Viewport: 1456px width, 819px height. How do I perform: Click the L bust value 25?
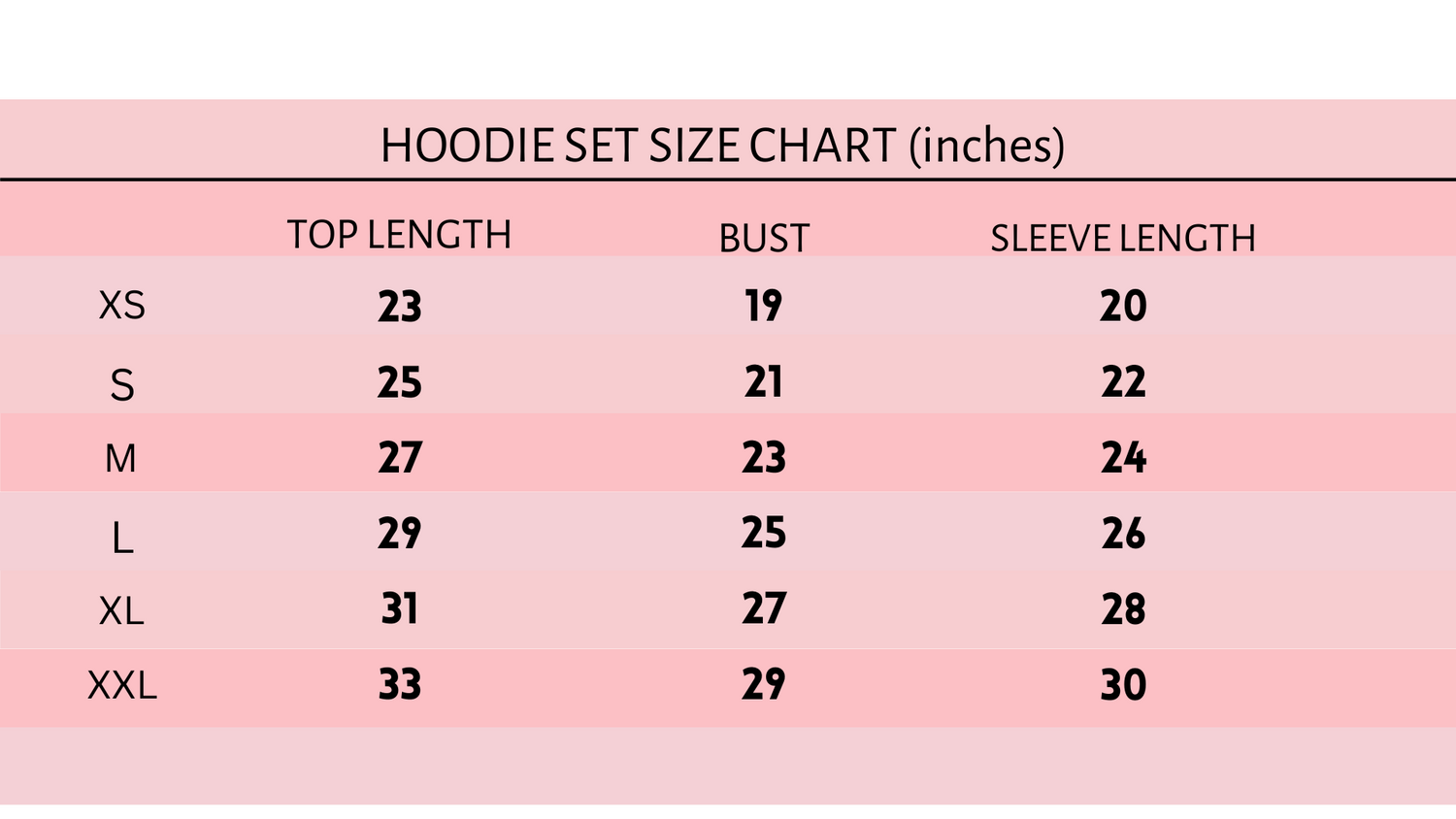764,533
